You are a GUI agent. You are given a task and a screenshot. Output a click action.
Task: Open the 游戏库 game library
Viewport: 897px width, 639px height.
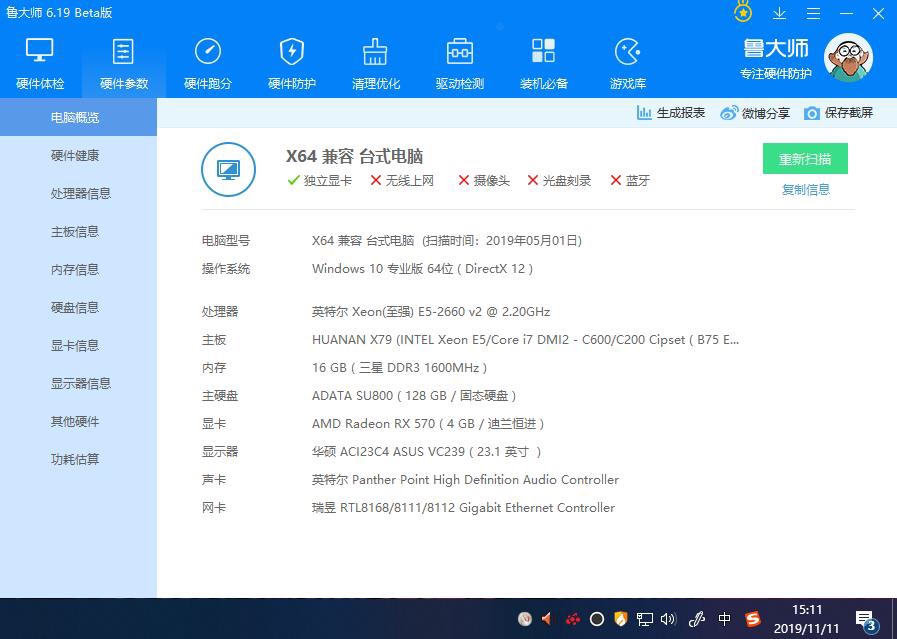coord(628,64)
